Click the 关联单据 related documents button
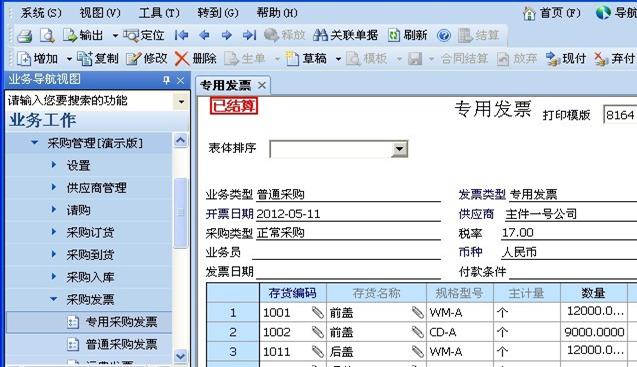Image resolution: width=637 pixels, height=367 pixels. point(346,36)
